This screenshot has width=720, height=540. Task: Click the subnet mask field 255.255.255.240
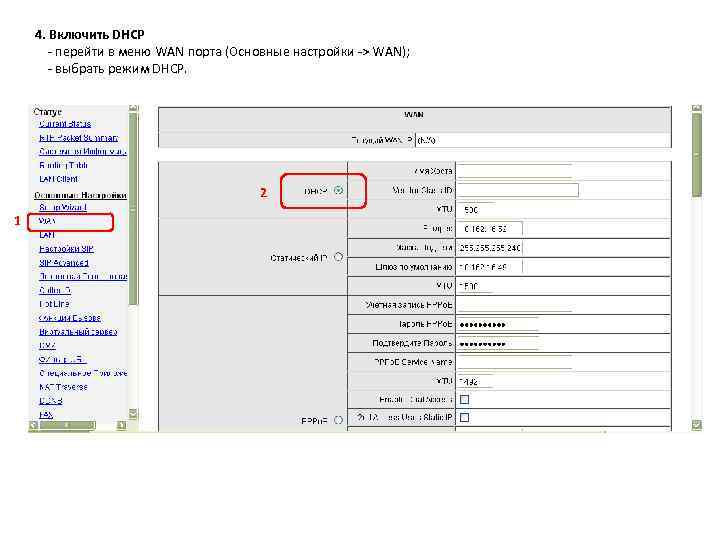489,248
